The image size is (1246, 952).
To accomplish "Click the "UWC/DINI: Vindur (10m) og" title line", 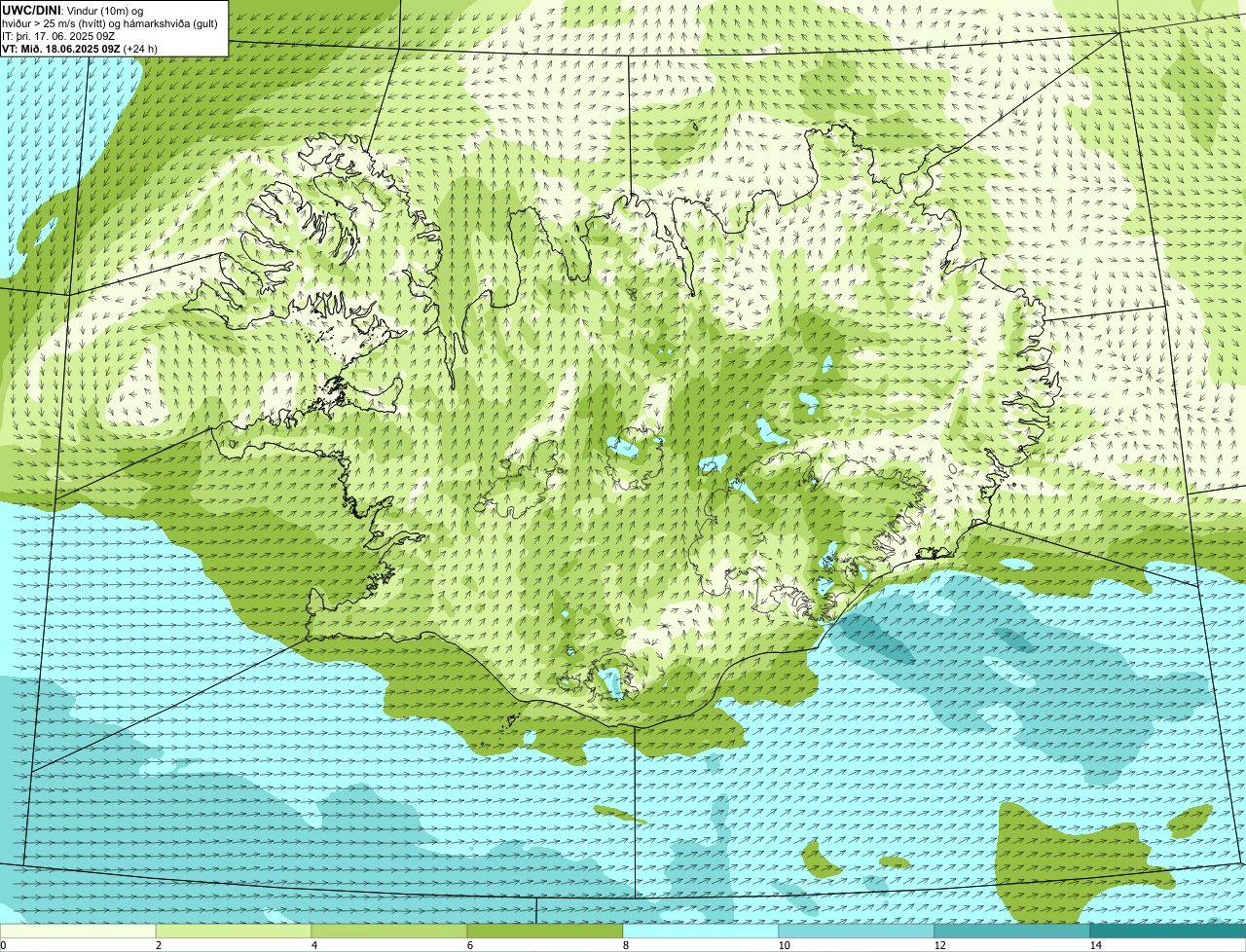I will (x=73, y=10).
